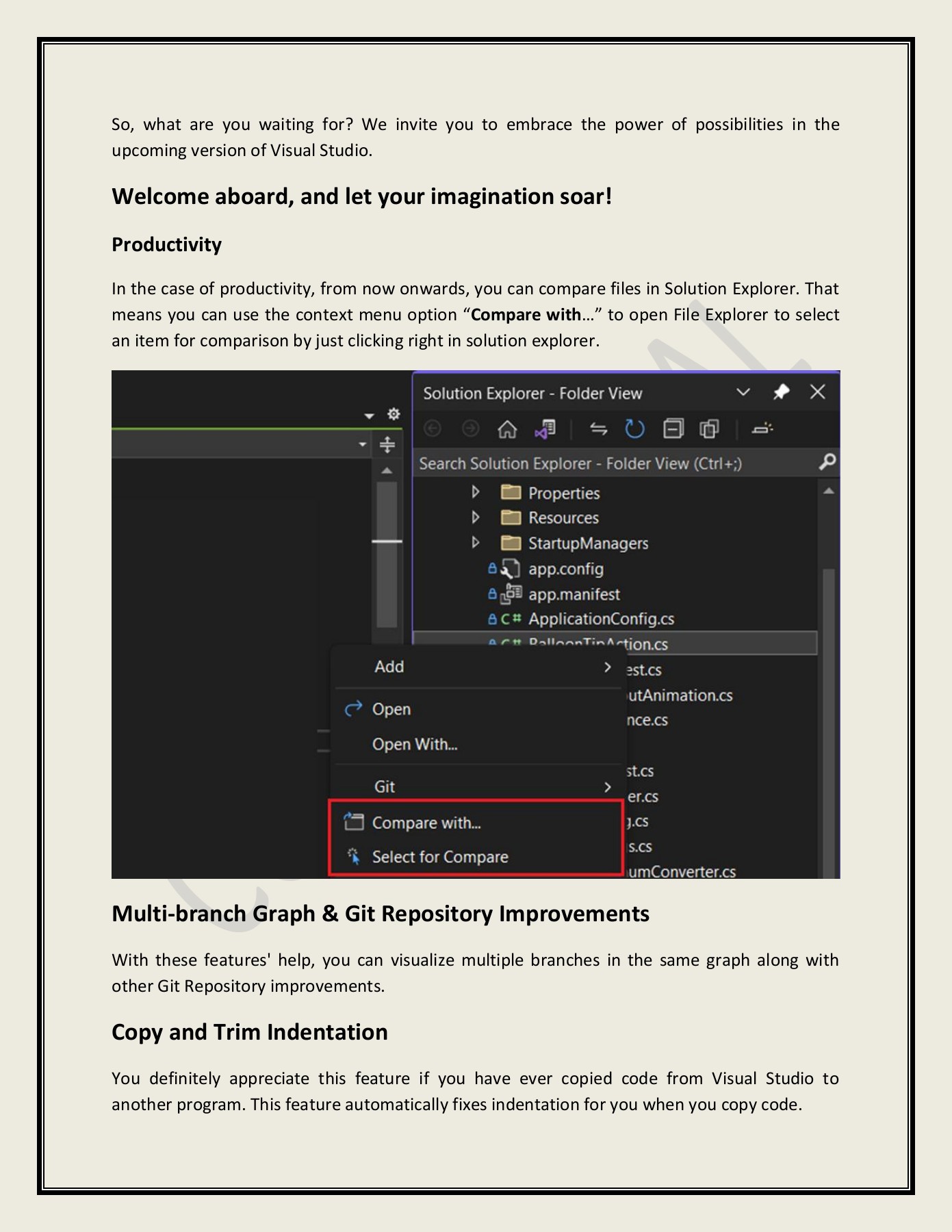Choose Compare with... in context menu
952x1232 pixels.
426,823
